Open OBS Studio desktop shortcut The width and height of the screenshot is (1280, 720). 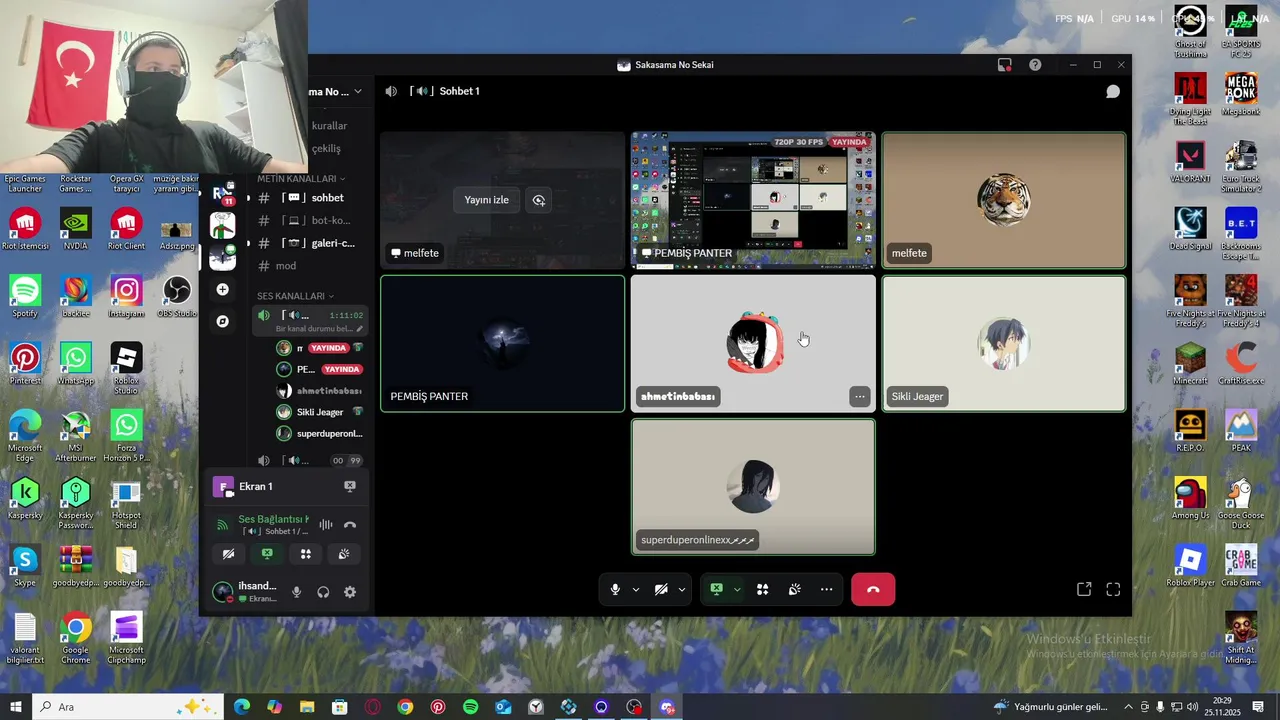point(176,297)
